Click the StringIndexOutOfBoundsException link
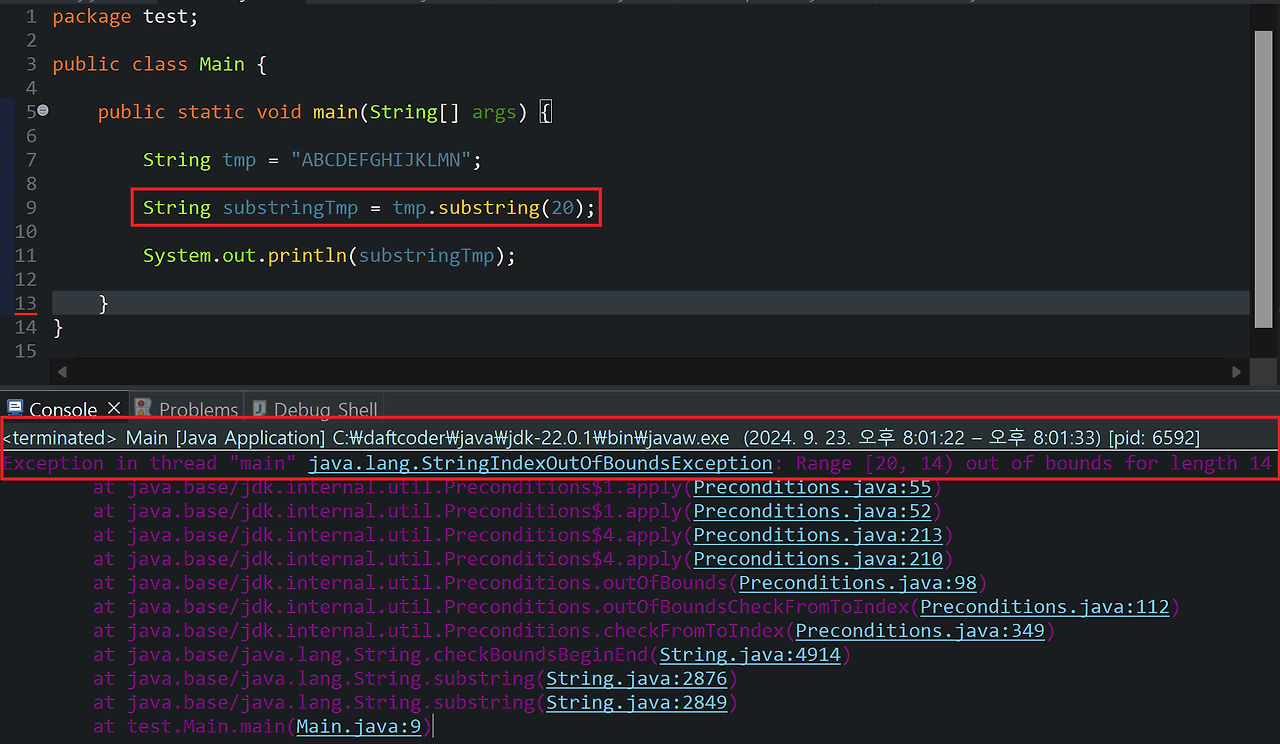The width and height of the screenshot is (1280, 744). point(540,463)
